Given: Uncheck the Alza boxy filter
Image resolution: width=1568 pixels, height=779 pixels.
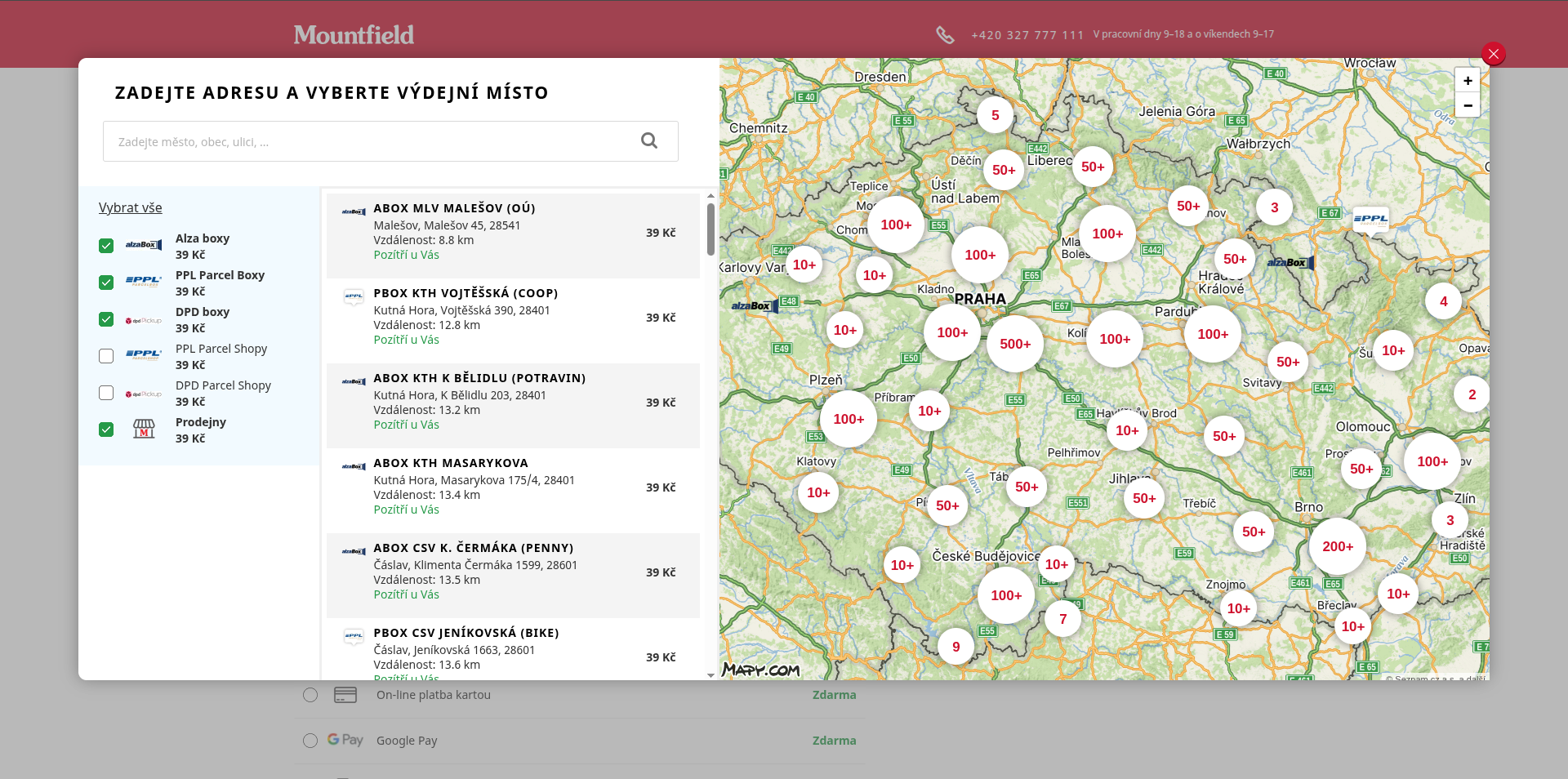Looking at the screenshot, I should click(x=106, y=246).
